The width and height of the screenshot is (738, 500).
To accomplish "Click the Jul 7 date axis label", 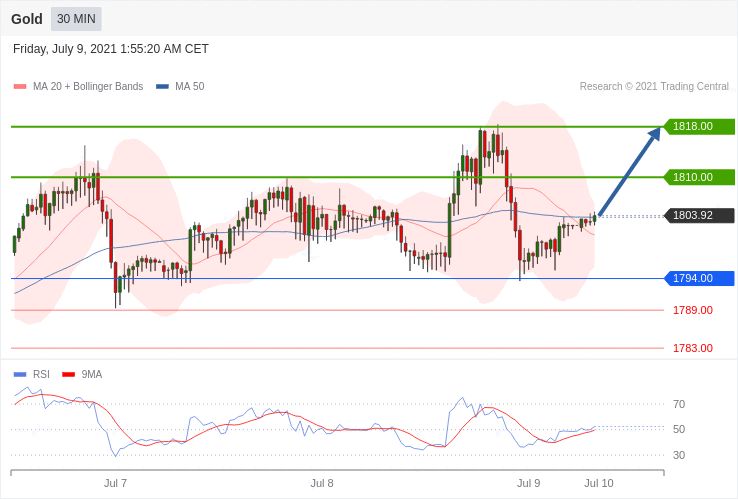I will 115,484.
